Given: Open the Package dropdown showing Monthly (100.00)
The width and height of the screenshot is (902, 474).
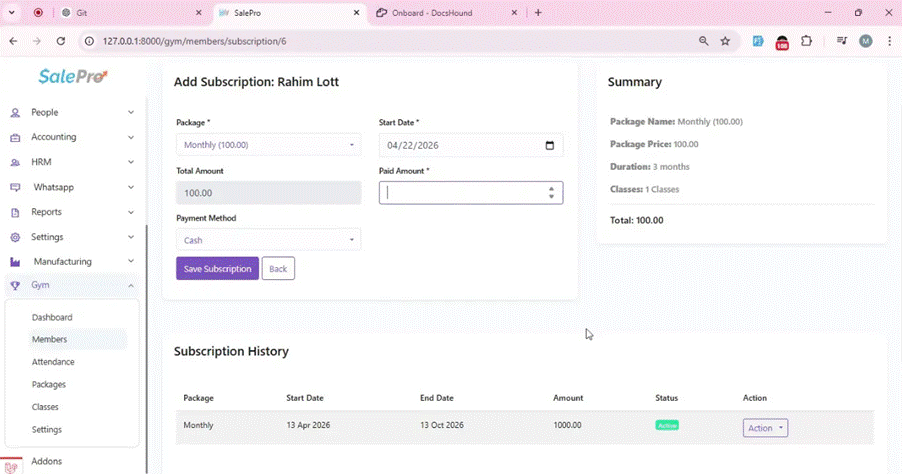Looking at the screenshot, I should pyautogui.click(x=268, y=146).
